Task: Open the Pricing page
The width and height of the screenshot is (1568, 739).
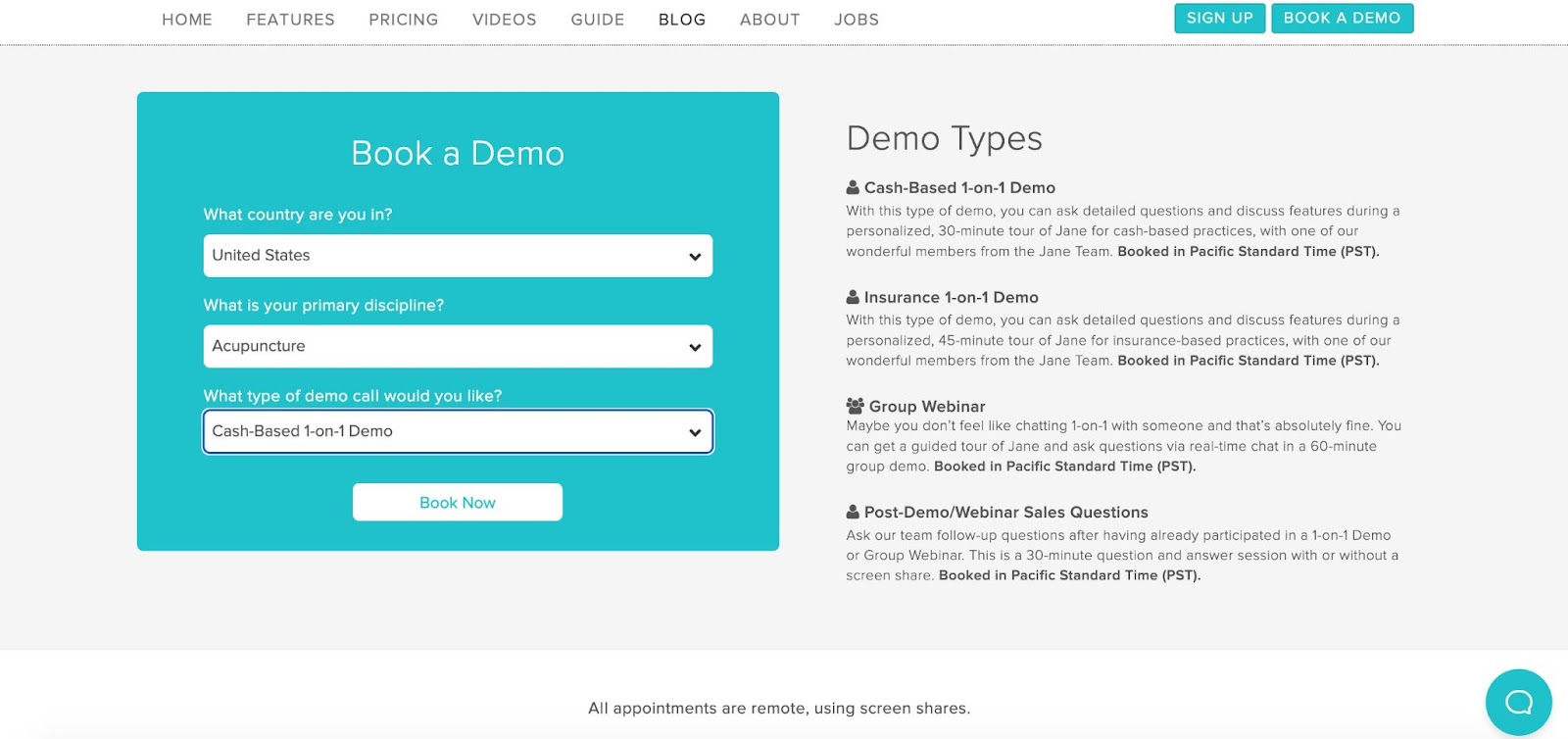Action: coord(404,20)
